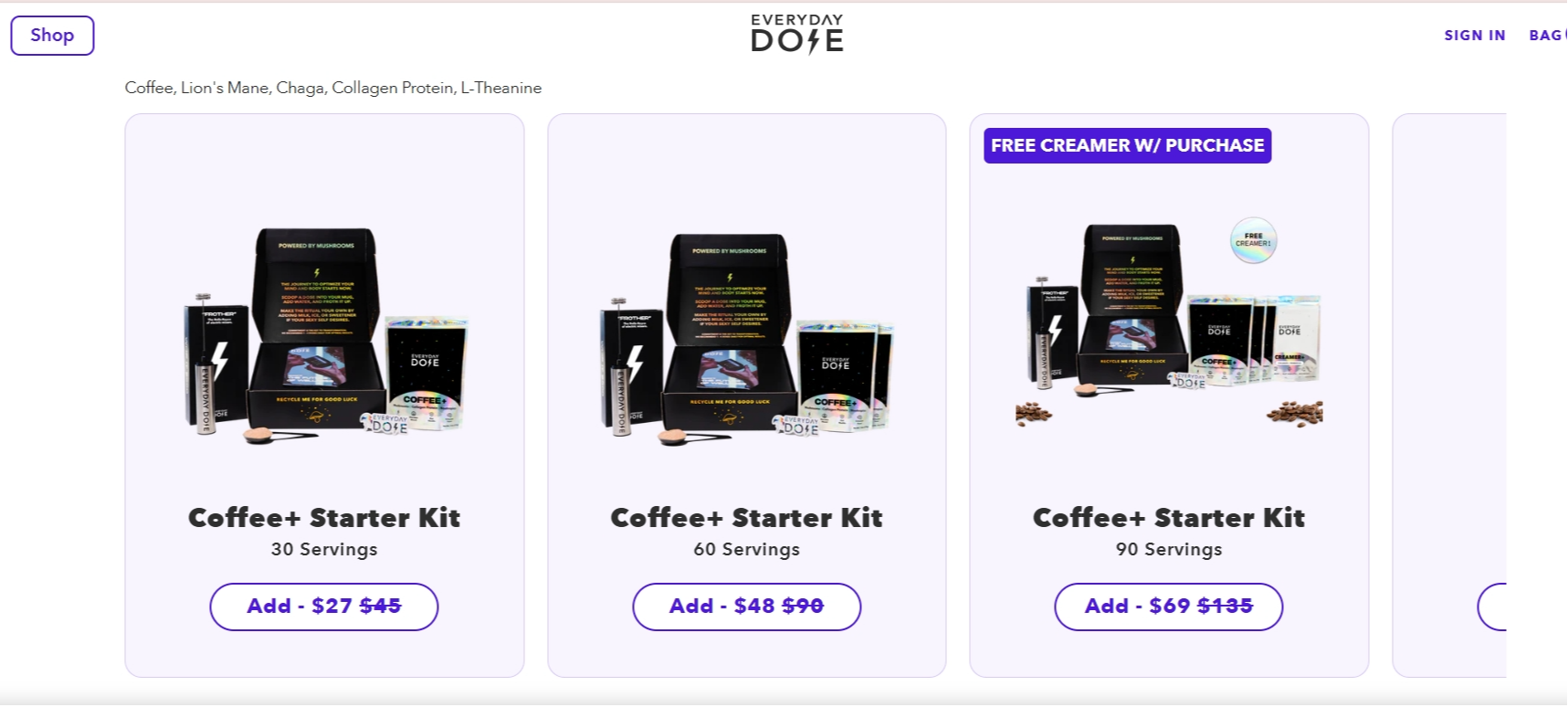1568x707 pixels.
Task: Click the partially visible fourth Add button
Action: point(1492,607)
